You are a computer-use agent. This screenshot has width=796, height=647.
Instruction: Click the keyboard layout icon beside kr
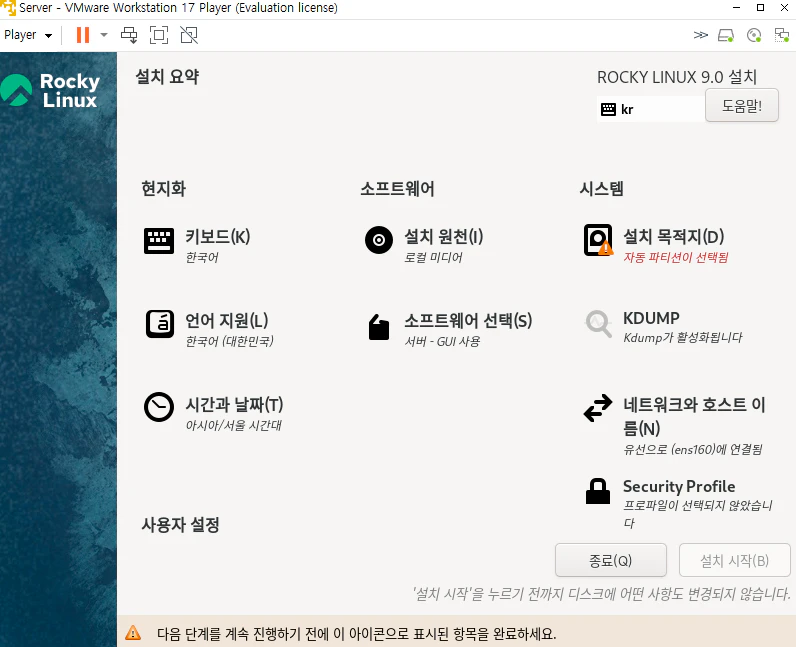point(608,109)
